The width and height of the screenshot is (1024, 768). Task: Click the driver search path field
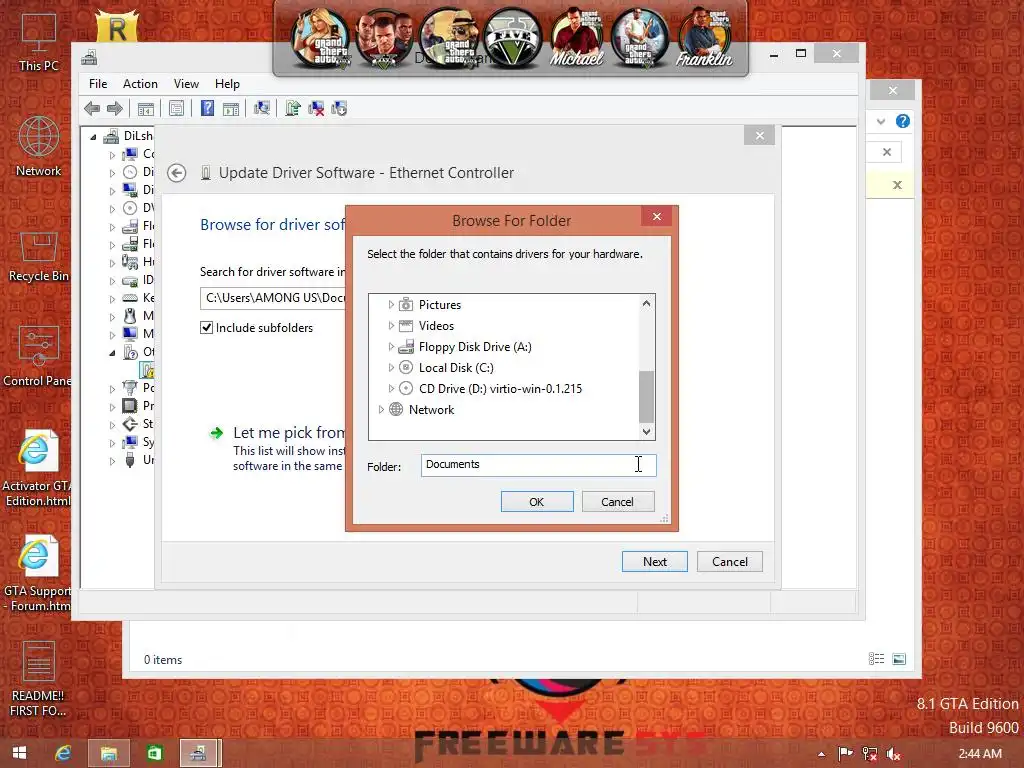(x=273, y=298)
